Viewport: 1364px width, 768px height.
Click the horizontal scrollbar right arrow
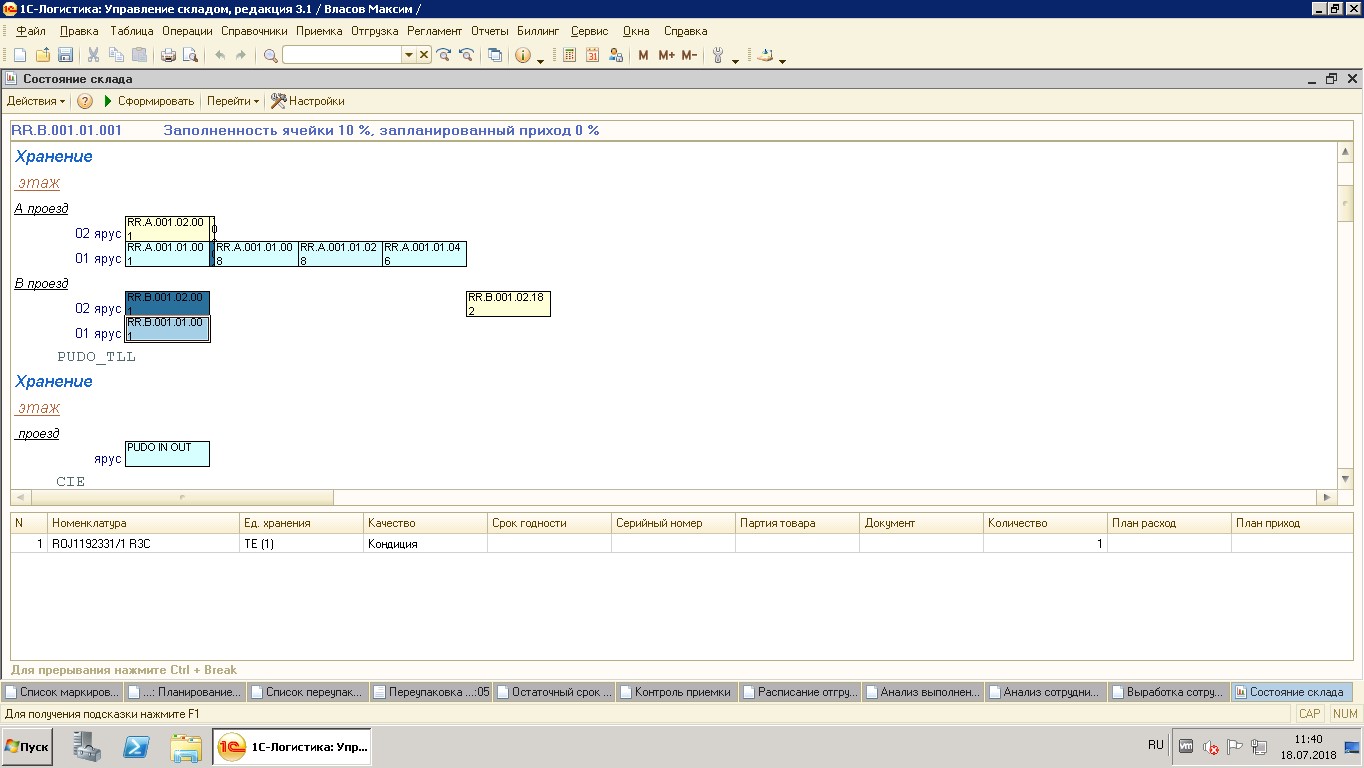click(1327, 497)
